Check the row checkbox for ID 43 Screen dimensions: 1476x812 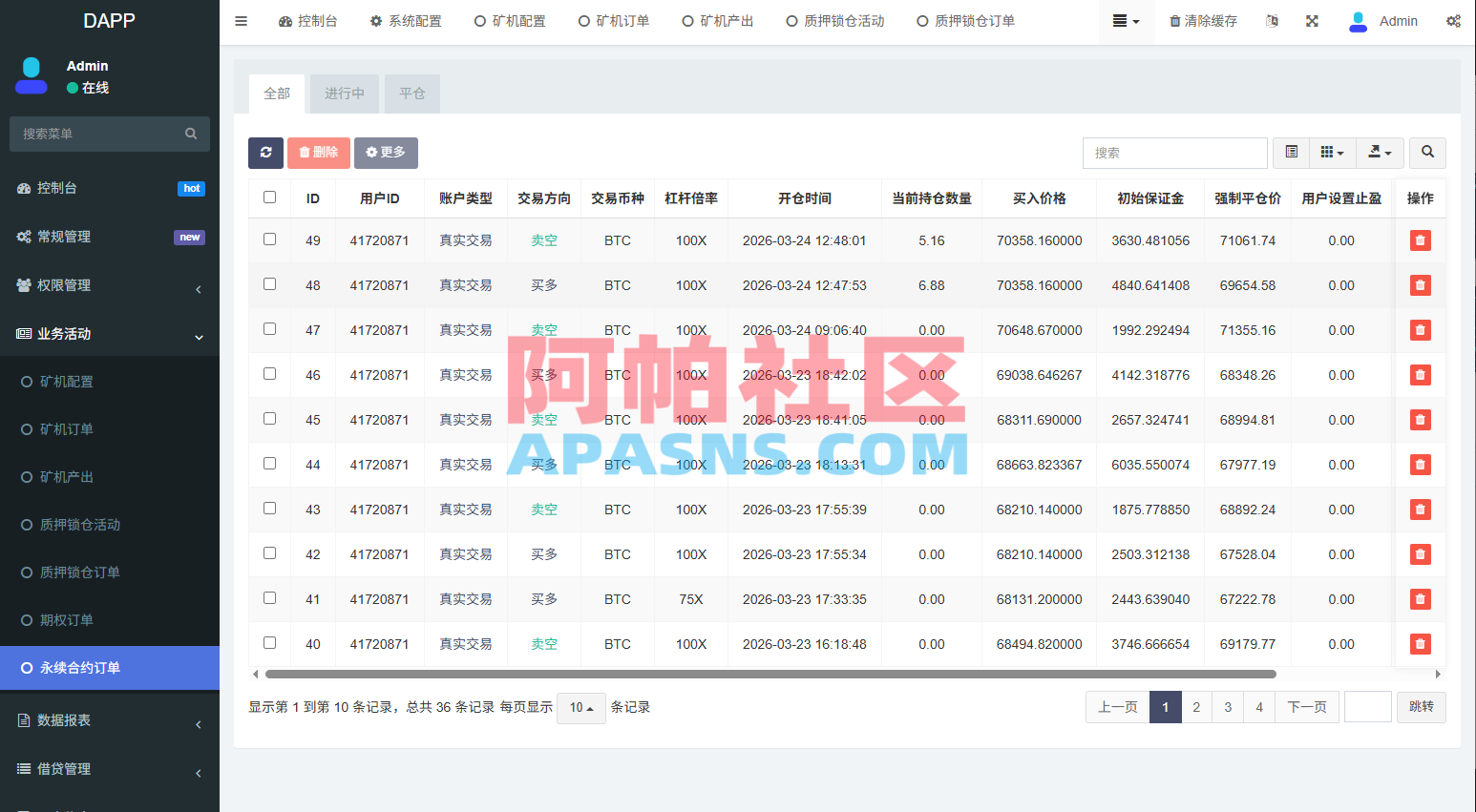pos(269,509)
